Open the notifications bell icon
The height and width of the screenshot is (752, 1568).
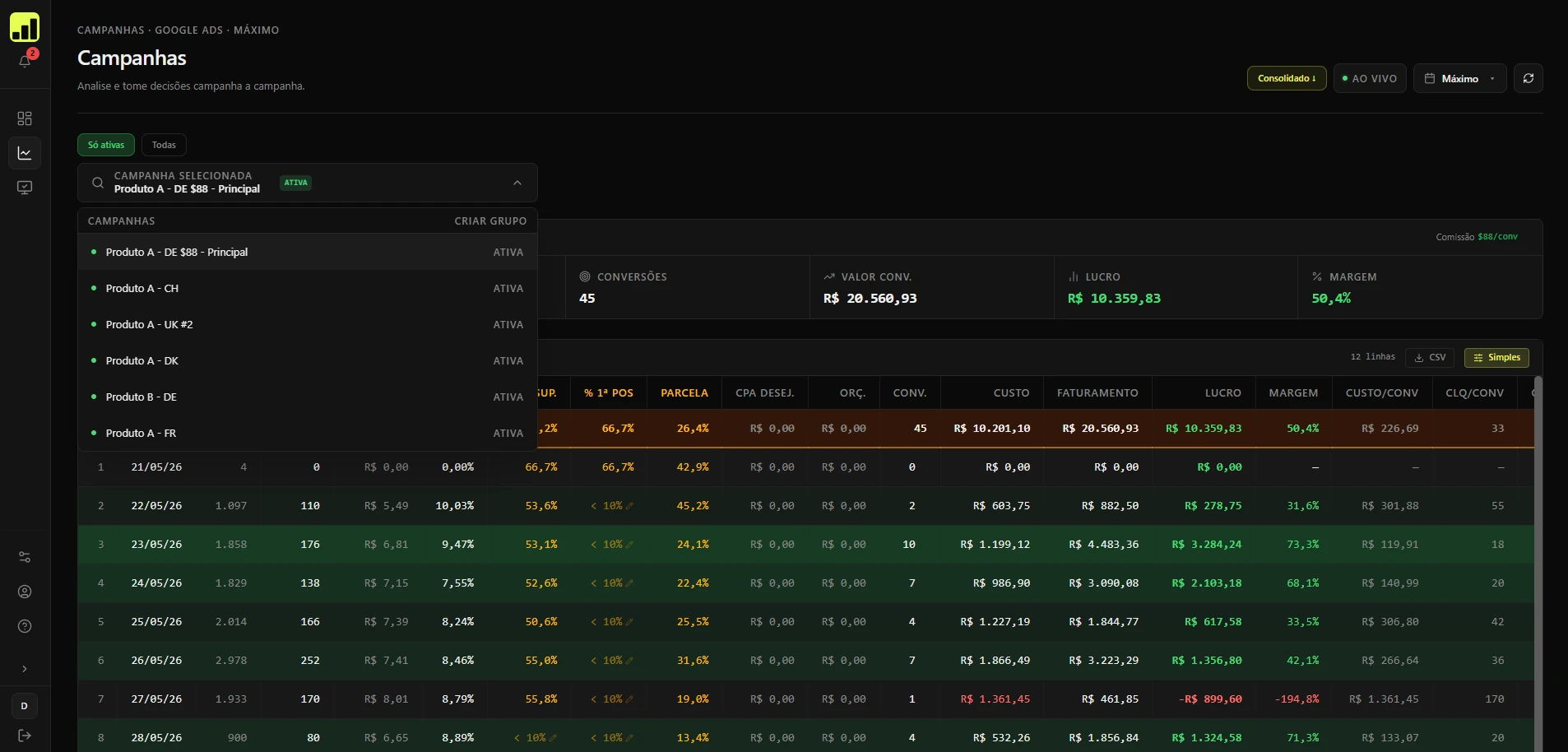click(x=25, y=61)
